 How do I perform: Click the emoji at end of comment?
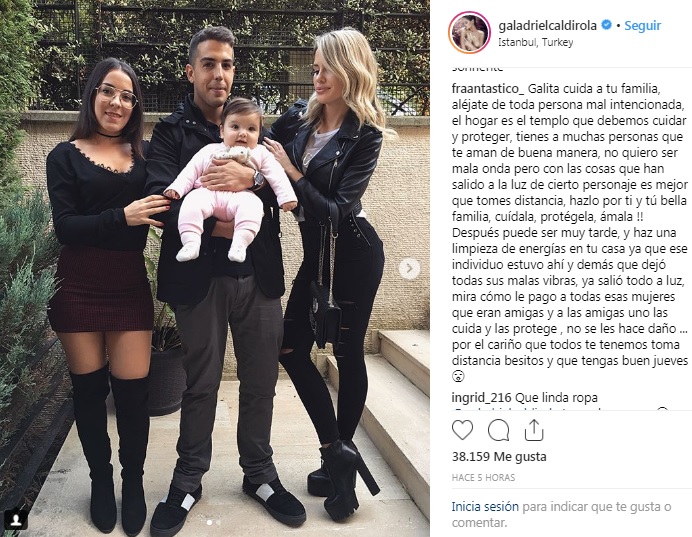(459, 376)
